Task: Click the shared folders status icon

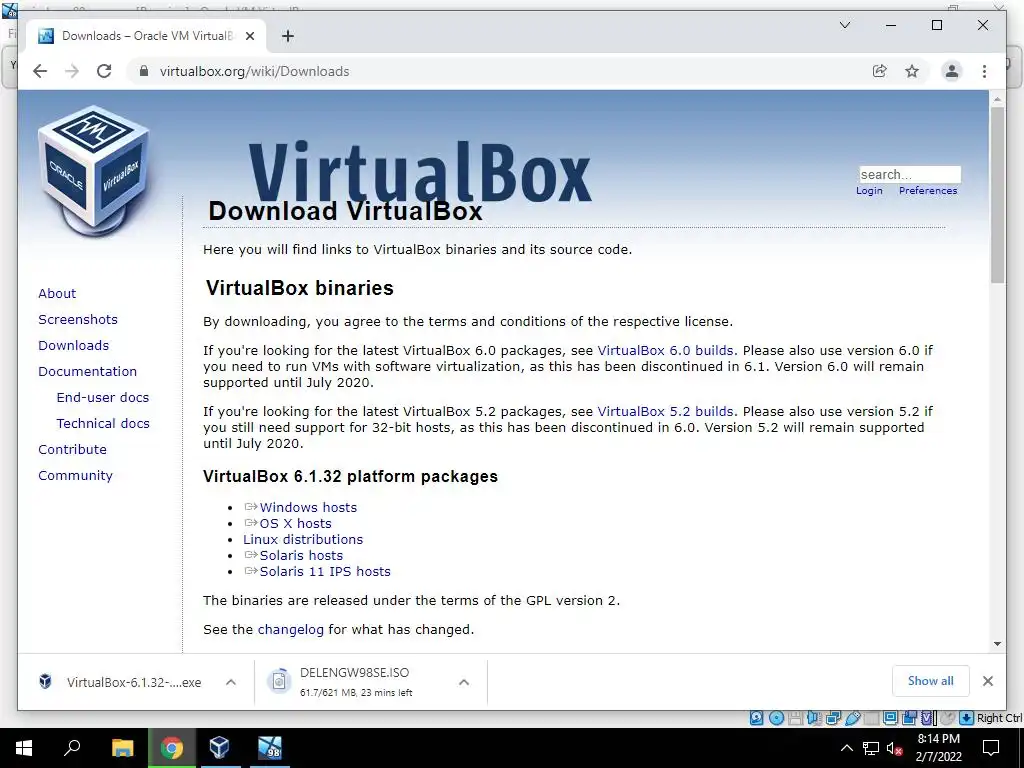Action: coord(871,718)
